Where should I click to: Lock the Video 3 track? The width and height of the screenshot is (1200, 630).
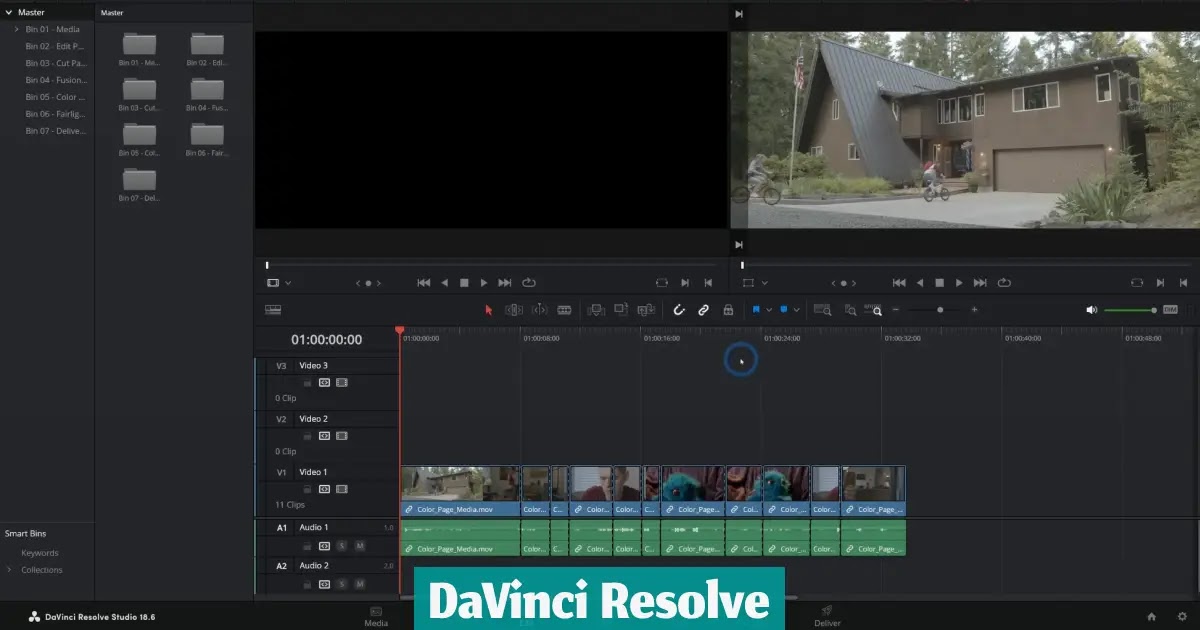tap(308, 382)
